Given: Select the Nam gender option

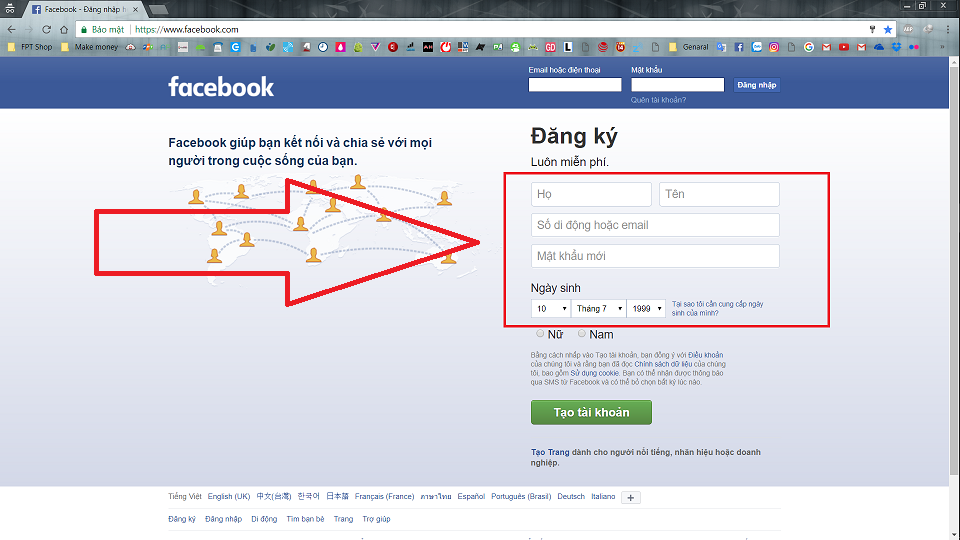Looking at the screenshot, I should click(582, 334).
